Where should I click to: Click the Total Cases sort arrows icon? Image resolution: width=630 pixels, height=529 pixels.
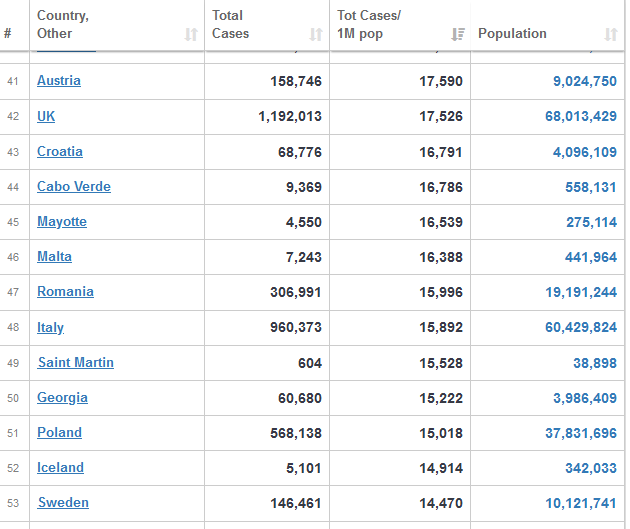tap(316, 34)
